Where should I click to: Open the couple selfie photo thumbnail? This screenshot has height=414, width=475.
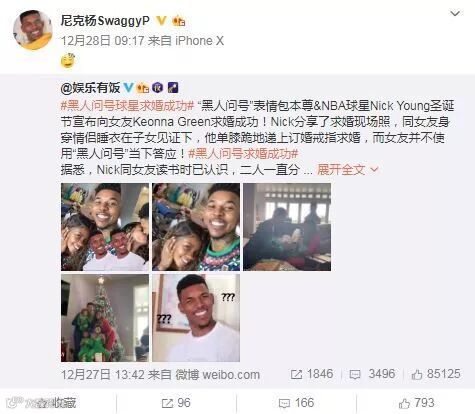point(196,227)
